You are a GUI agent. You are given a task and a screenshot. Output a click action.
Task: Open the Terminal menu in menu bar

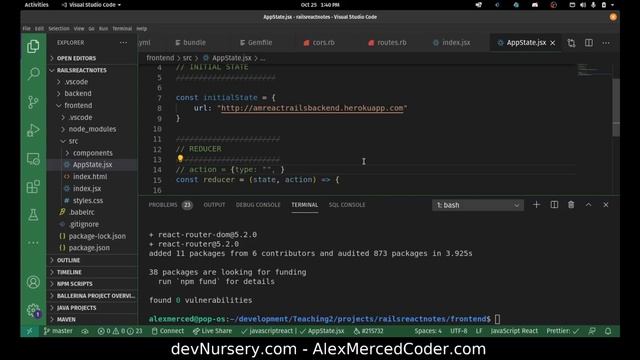coord(122,29)
